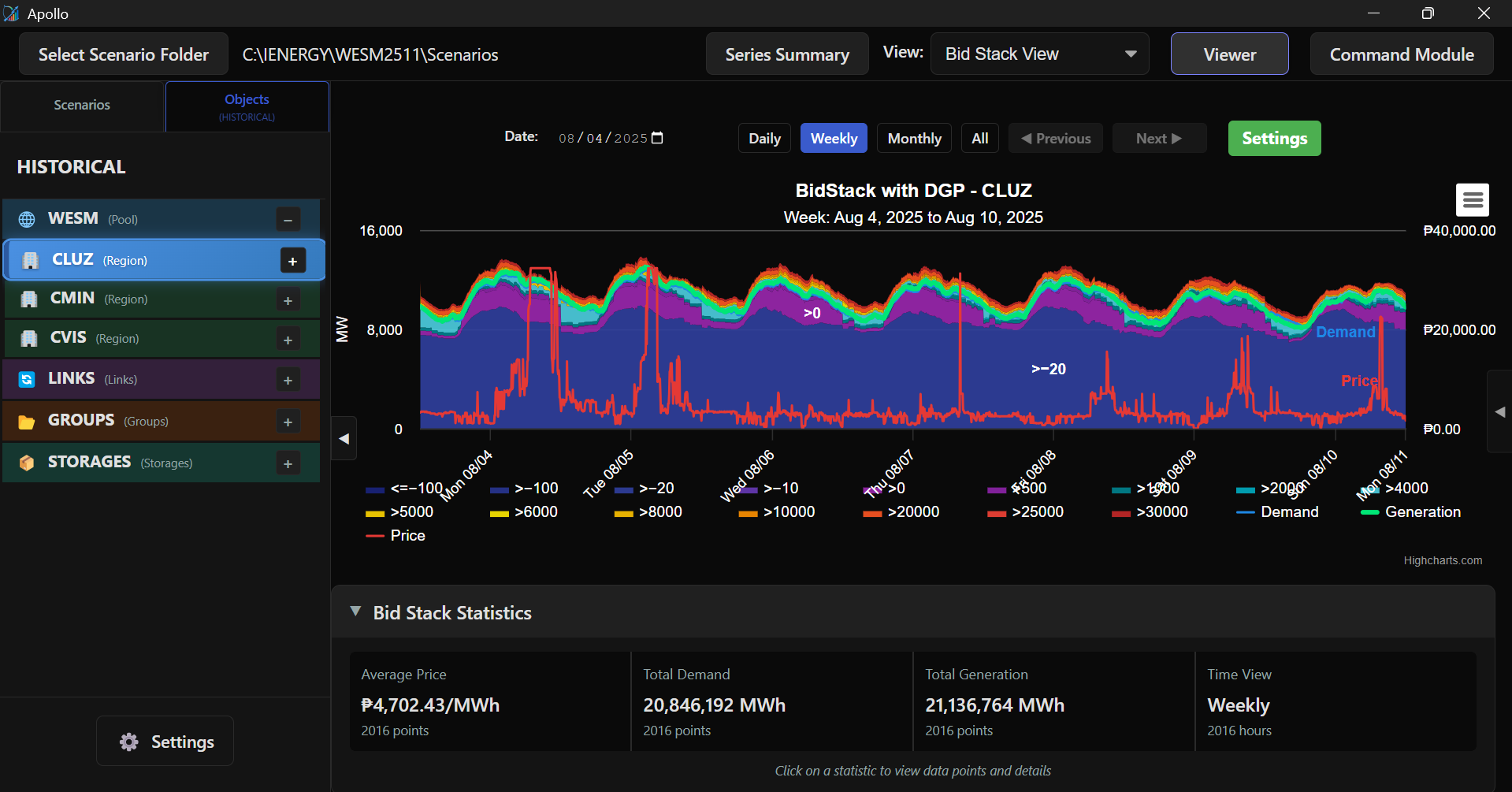Click the LINKS sync icon

click(x=27, y=380)
